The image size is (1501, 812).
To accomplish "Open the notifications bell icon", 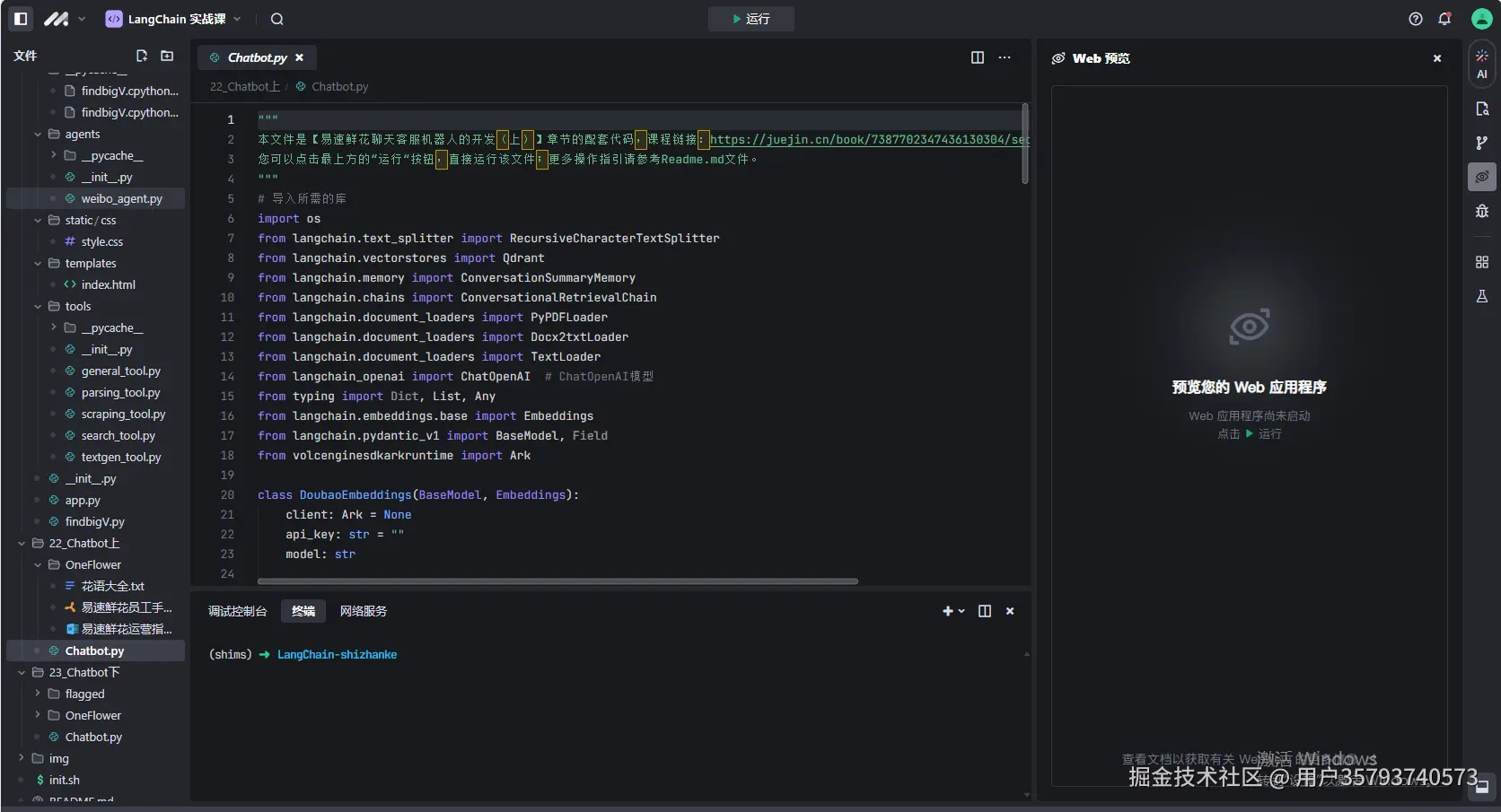I will pos(1444,19).
